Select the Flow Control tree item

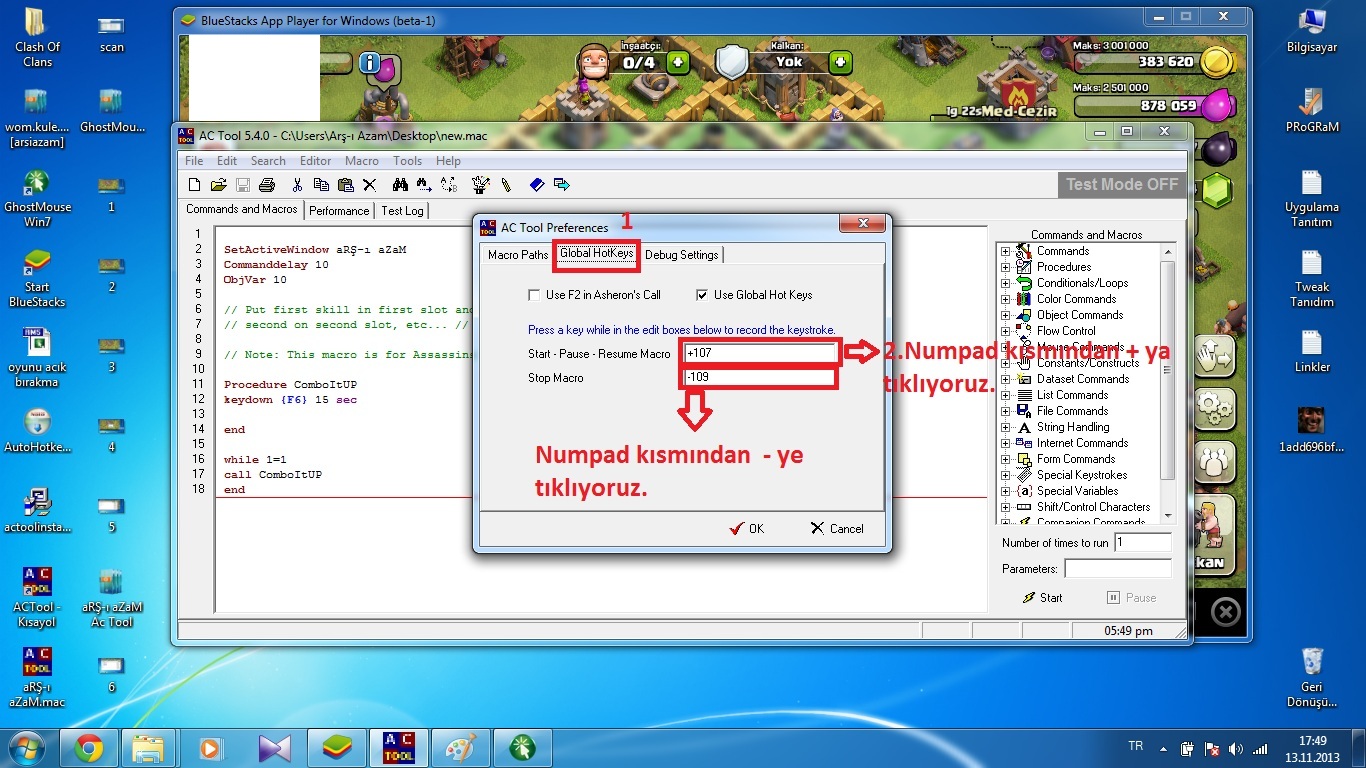click(x=1066, y=331)
